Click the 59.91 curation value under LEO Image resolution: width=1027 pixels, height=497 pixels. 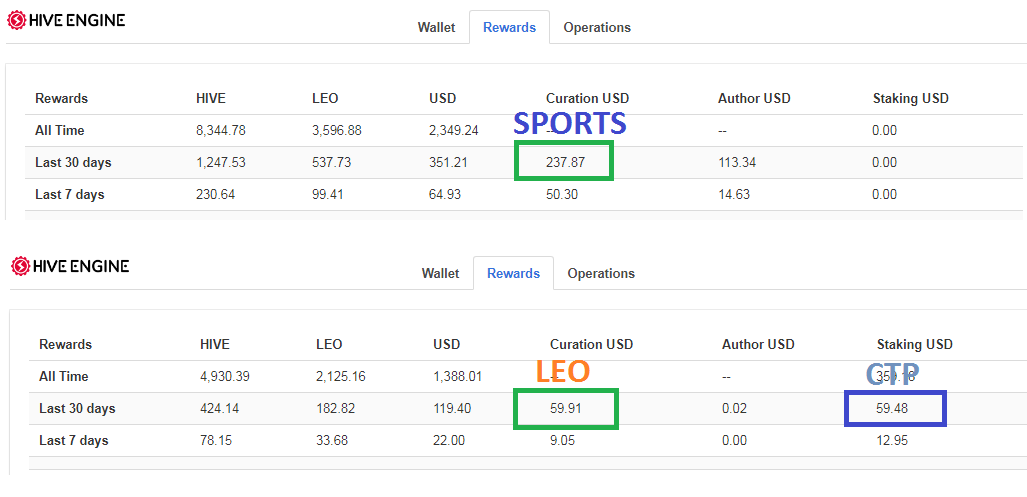point(566,409)
